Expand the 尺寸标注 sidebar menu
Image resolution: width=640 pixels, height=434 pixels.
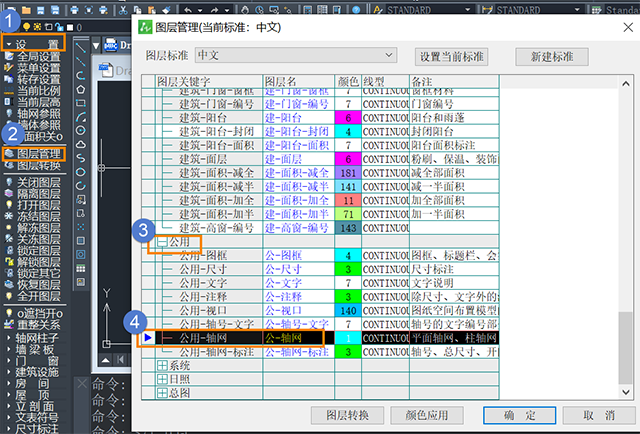(33, 429)
